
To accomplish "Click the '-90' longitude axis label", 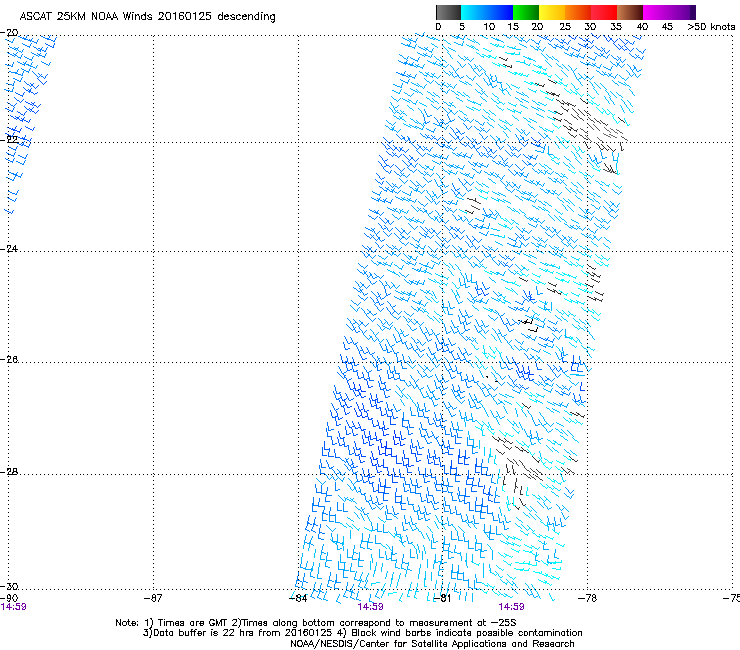I will pyautogui.click(x=10, y=598).
